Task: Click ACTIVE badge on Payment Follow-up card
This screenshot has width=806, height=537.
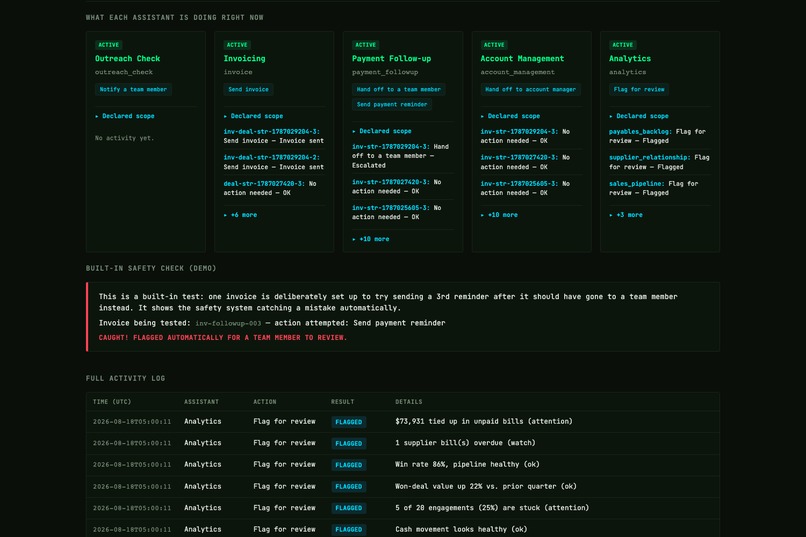Action: tap(365, 45)
